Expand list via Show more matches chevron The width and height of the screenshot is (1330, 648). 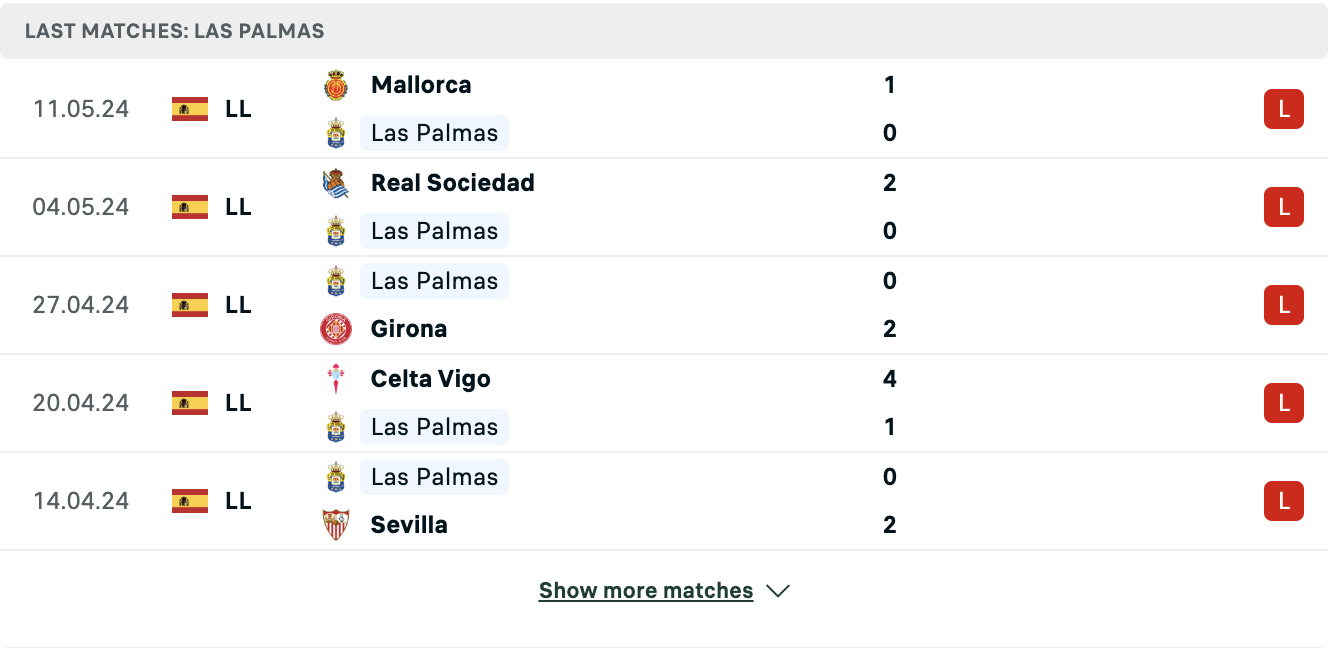pyautogui.click(x=778, y=591)
